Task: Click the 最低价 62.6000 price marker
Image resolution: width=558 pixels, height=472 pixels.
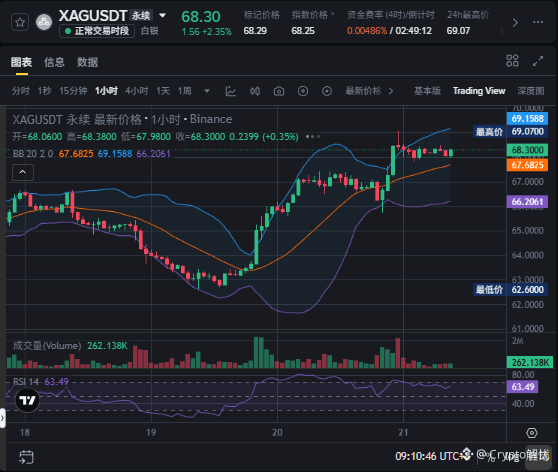Action: tap(510, 290)
